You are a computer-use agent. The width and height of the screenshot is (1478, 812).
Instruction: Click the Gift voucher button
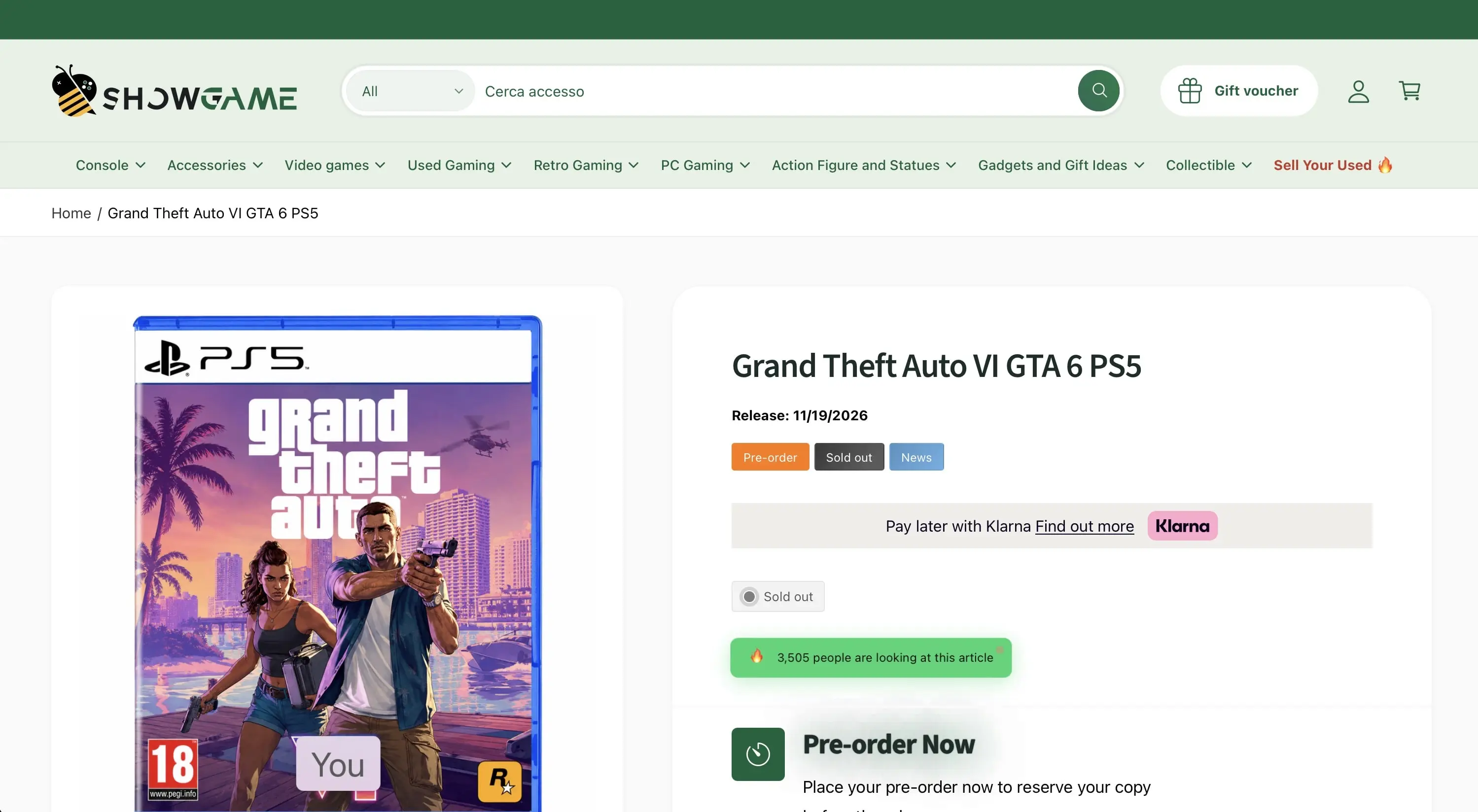[x=1239, y=91]
